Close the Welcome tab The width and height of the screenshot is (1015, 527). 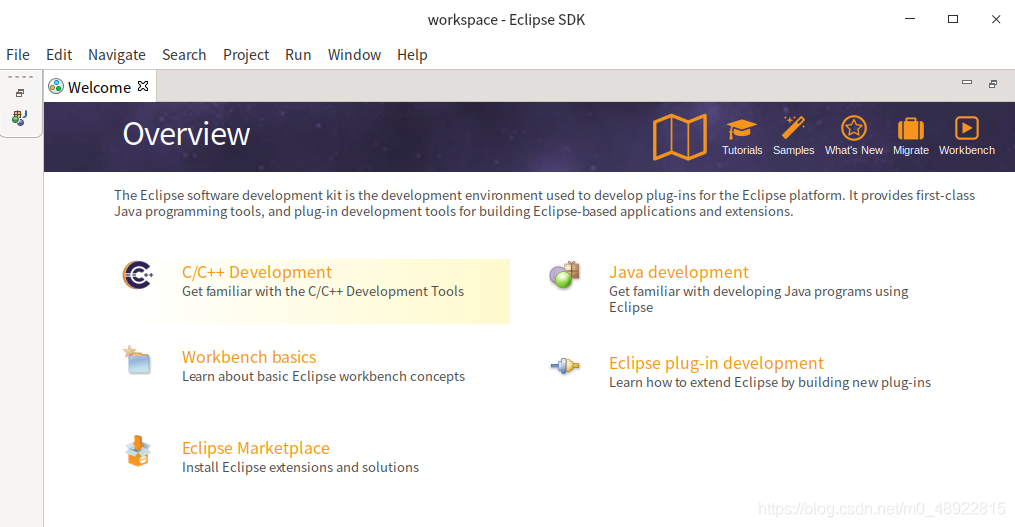click(x=143, y=85)
